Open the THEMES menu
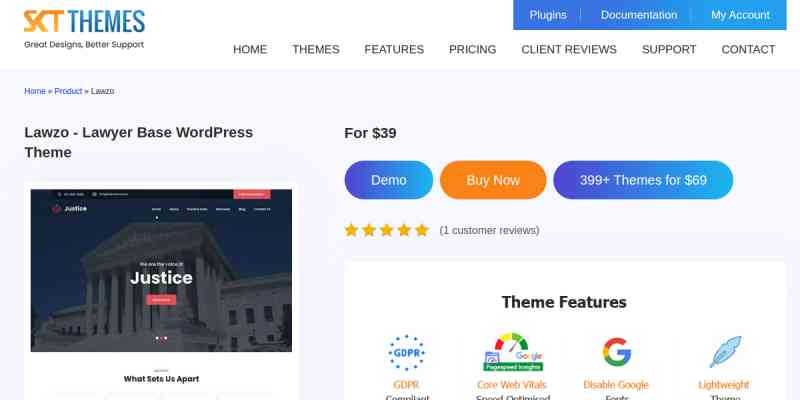The image size is (800, 400). tap(316, 49)
